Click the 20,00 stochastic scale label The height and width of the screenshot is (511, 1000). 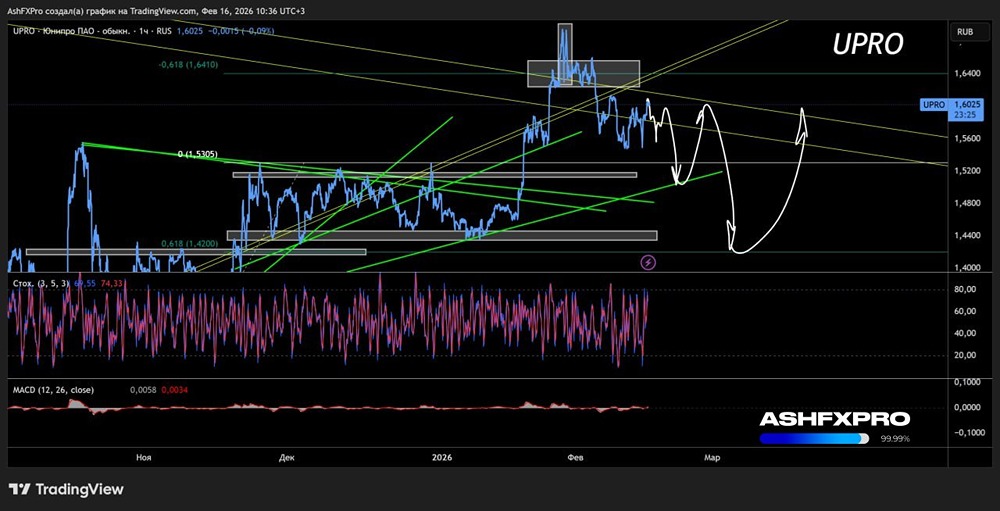pyautogui.click(x=967, y=355)
